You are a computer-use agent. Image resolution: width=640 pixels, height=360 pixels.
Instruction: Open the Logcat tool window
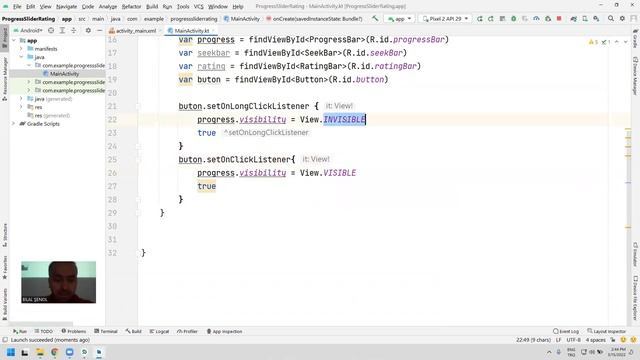click(x=159, y=331)
